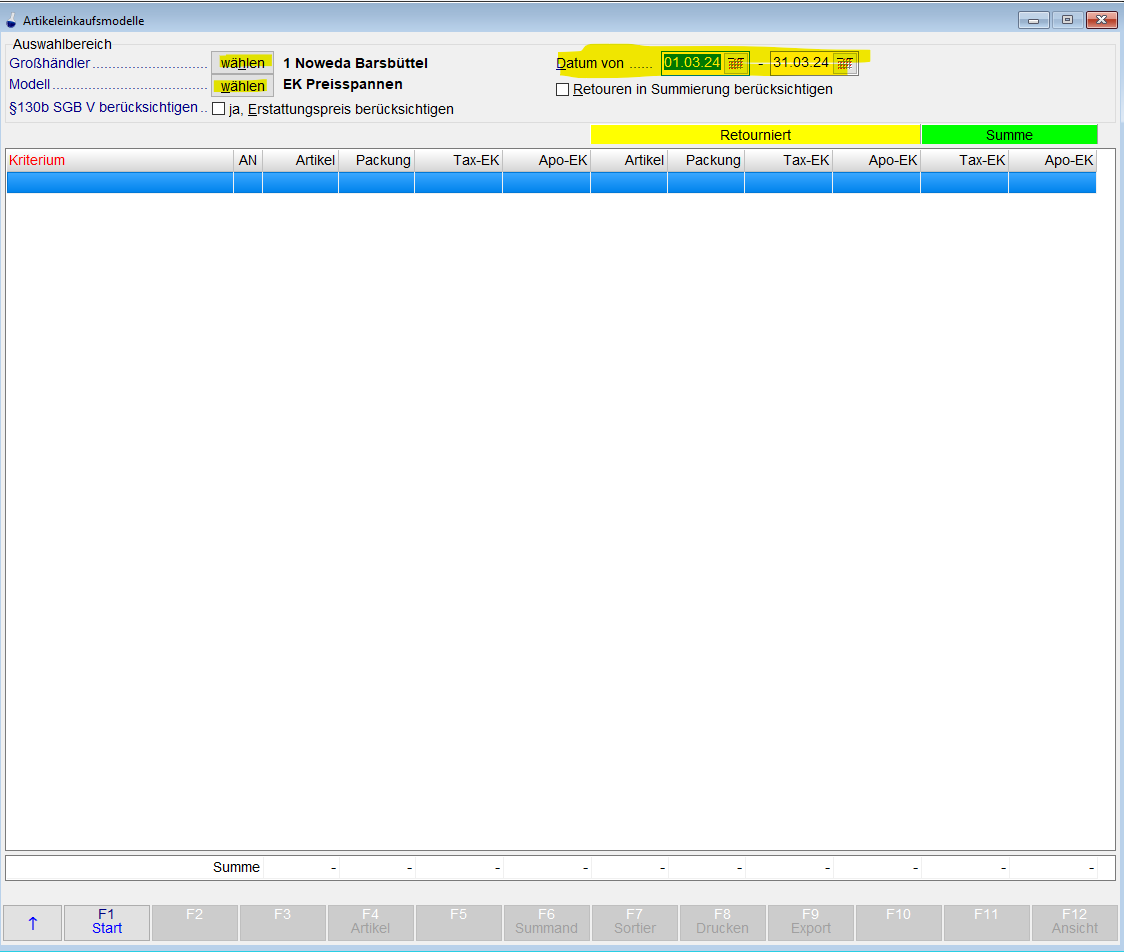Viewport: 1124px width, 952px height.
Task: Click the F8 Drucken button
Action: click(723, 923)
